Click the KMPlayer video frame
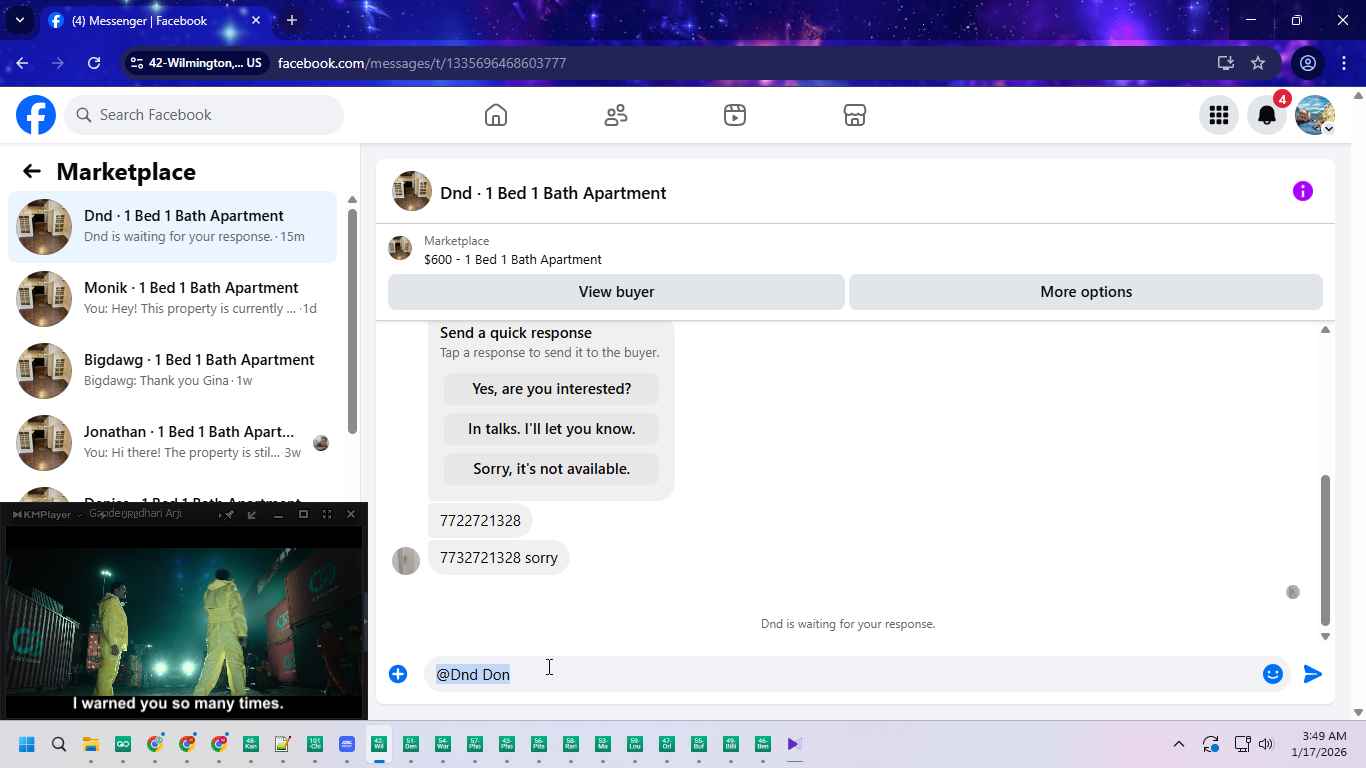Screen dimensions: 1366x768 184,620
